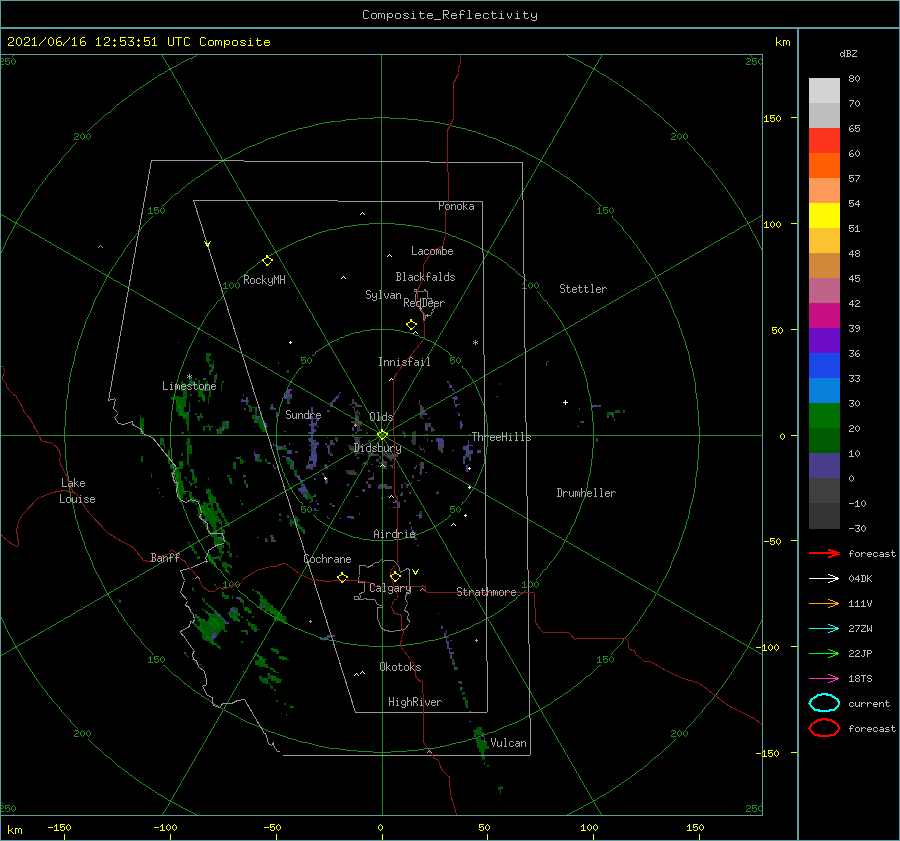Click the orange 111V arrow icon
This screenshot has height=841, width=900.
pyautogui.click(x=824, y=603)
